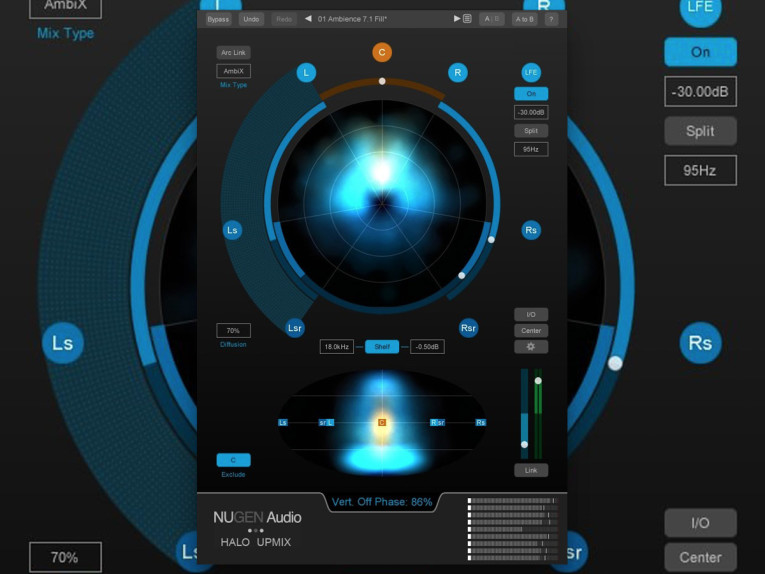
Task: Click the Vert. Off Phase: 86% readout
Action: (x=382, y=502)
